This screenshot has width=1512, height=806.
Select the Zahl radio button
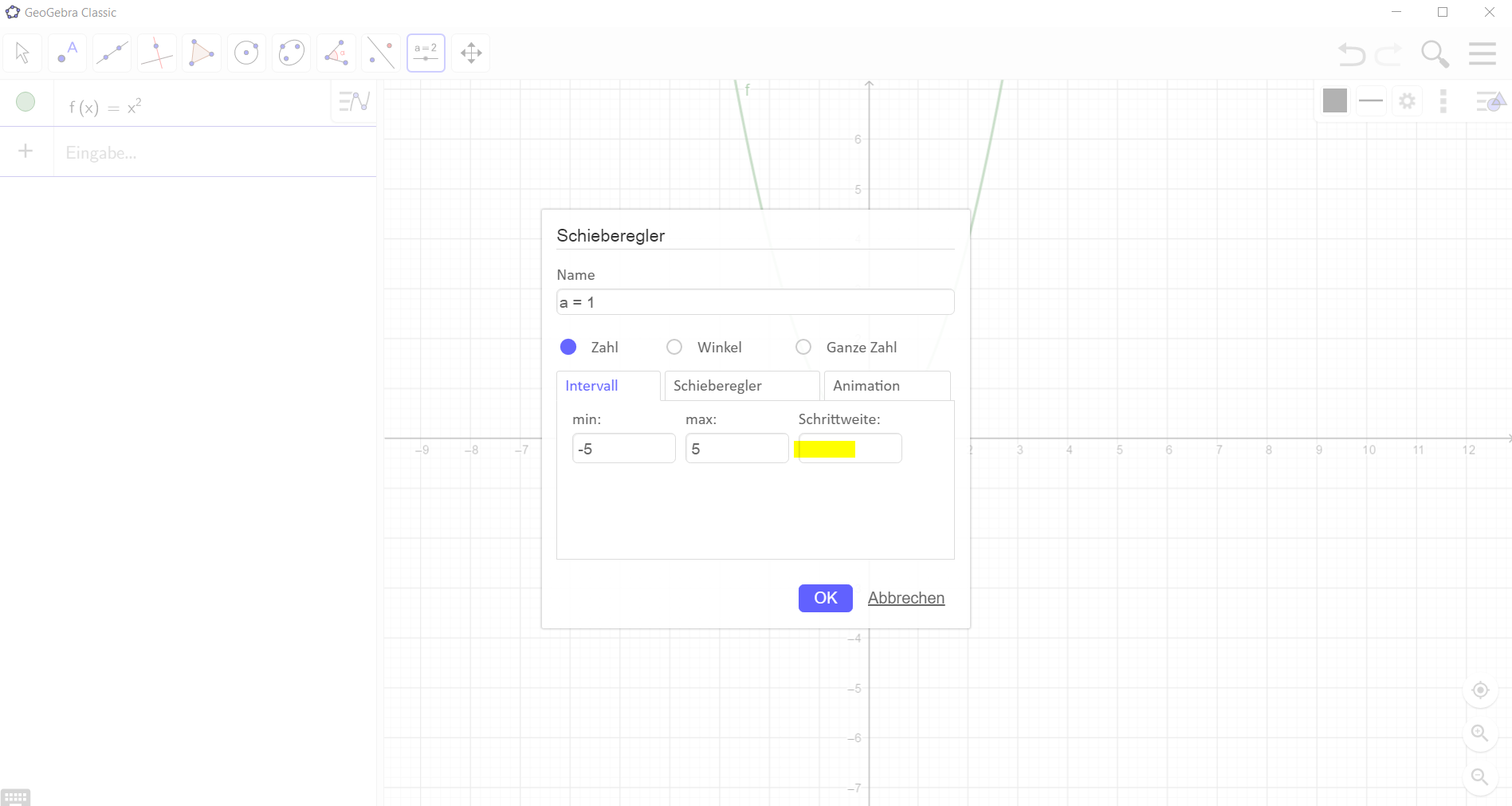pyautogui.click(x=568, y=347)
